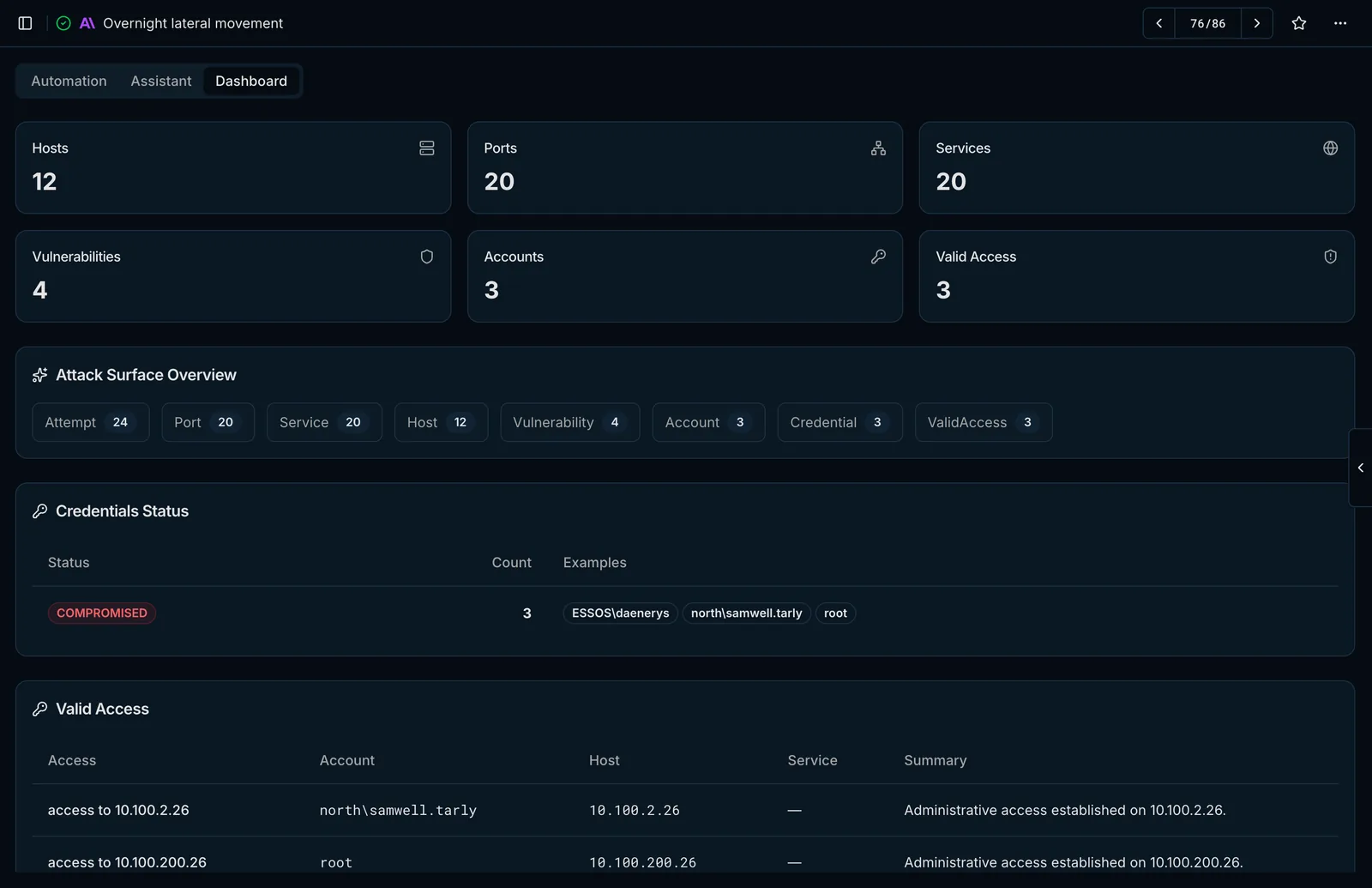The width and height of the screenshot is (1372, 888).
Task: Click the 76/86 page counter
Action: tap(1207, 23)
